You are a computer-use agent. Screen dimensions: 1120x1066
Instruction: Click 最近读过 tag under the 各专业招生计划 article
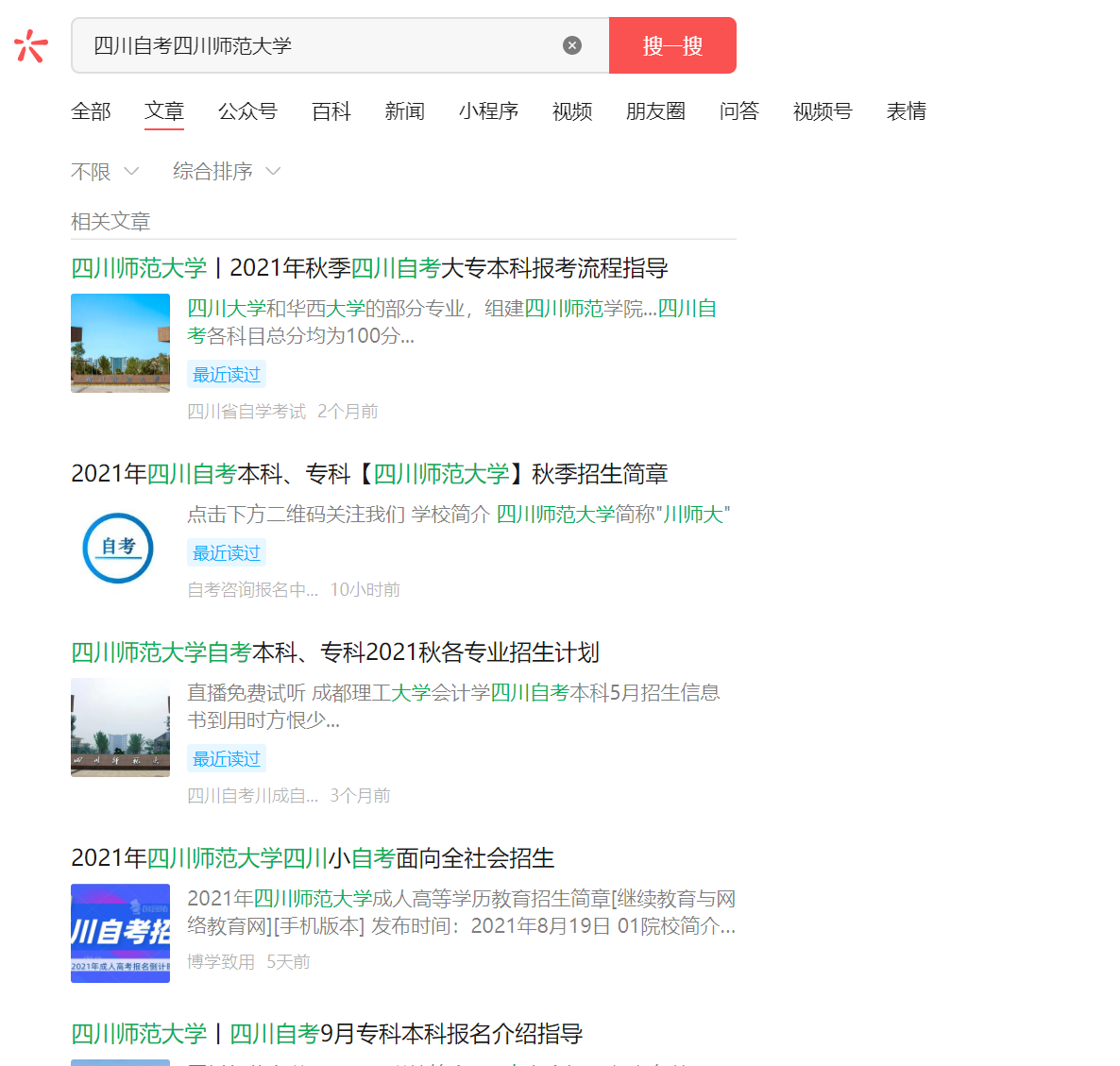pos(227,758)
